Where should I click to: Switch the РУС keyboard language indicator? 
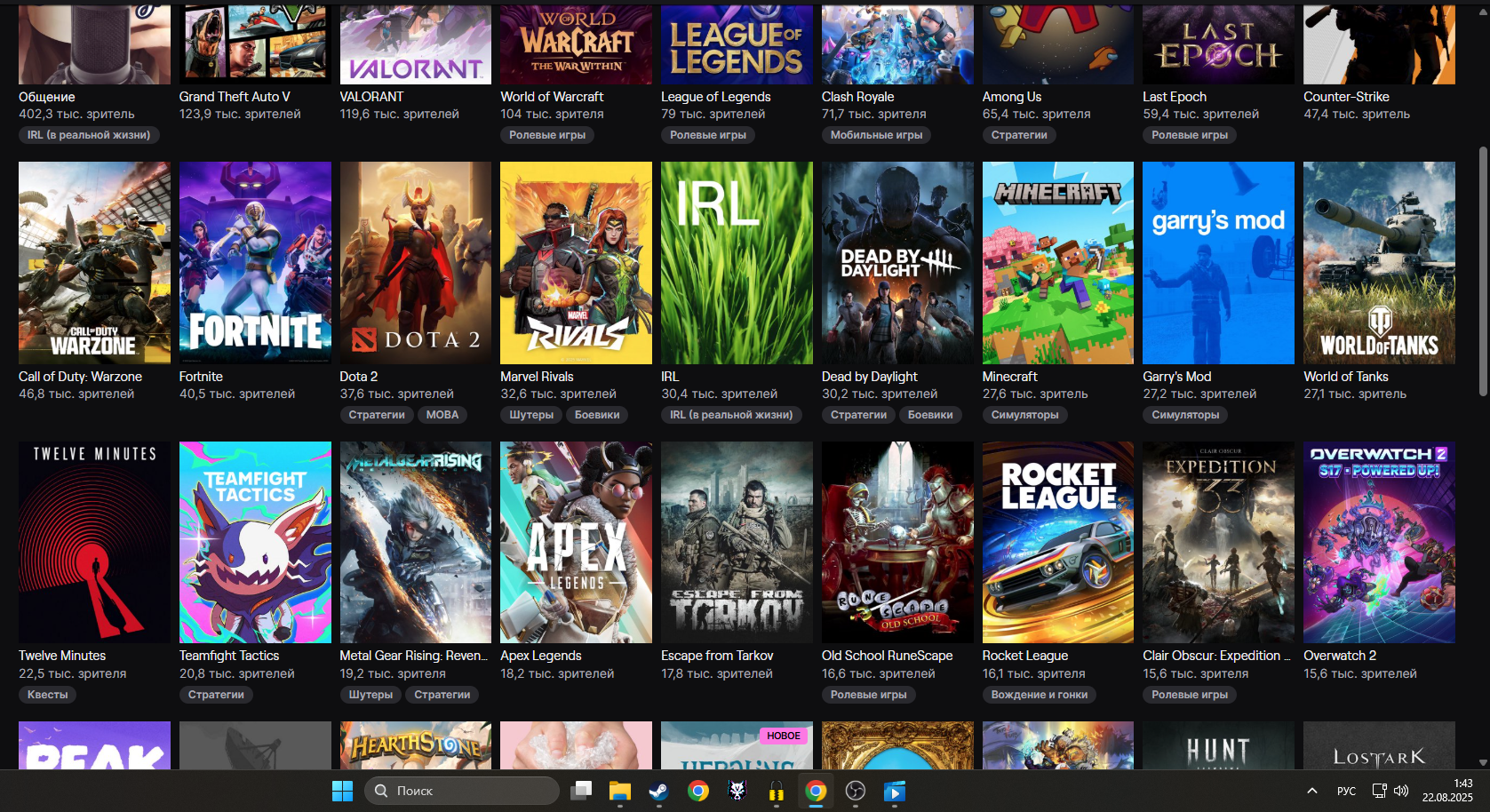tap(1346, 791)
